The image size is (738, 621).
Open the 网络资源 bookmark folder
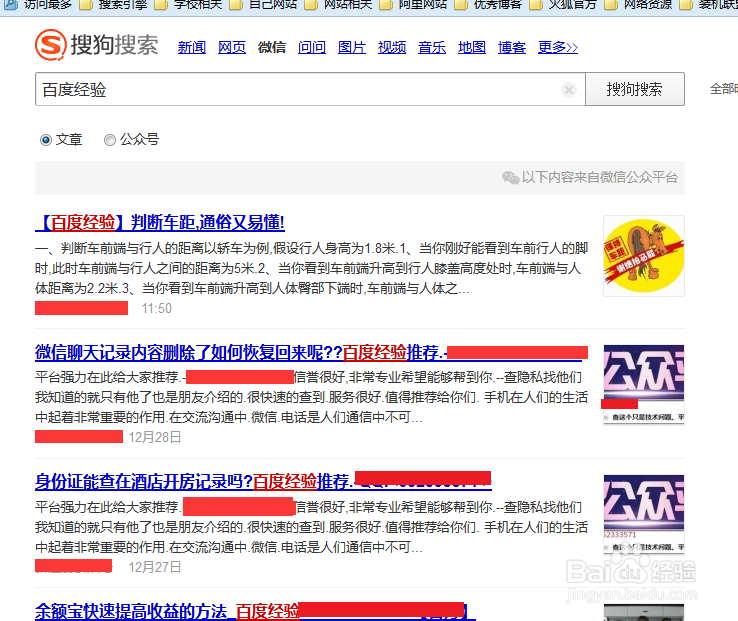point(638,5)
